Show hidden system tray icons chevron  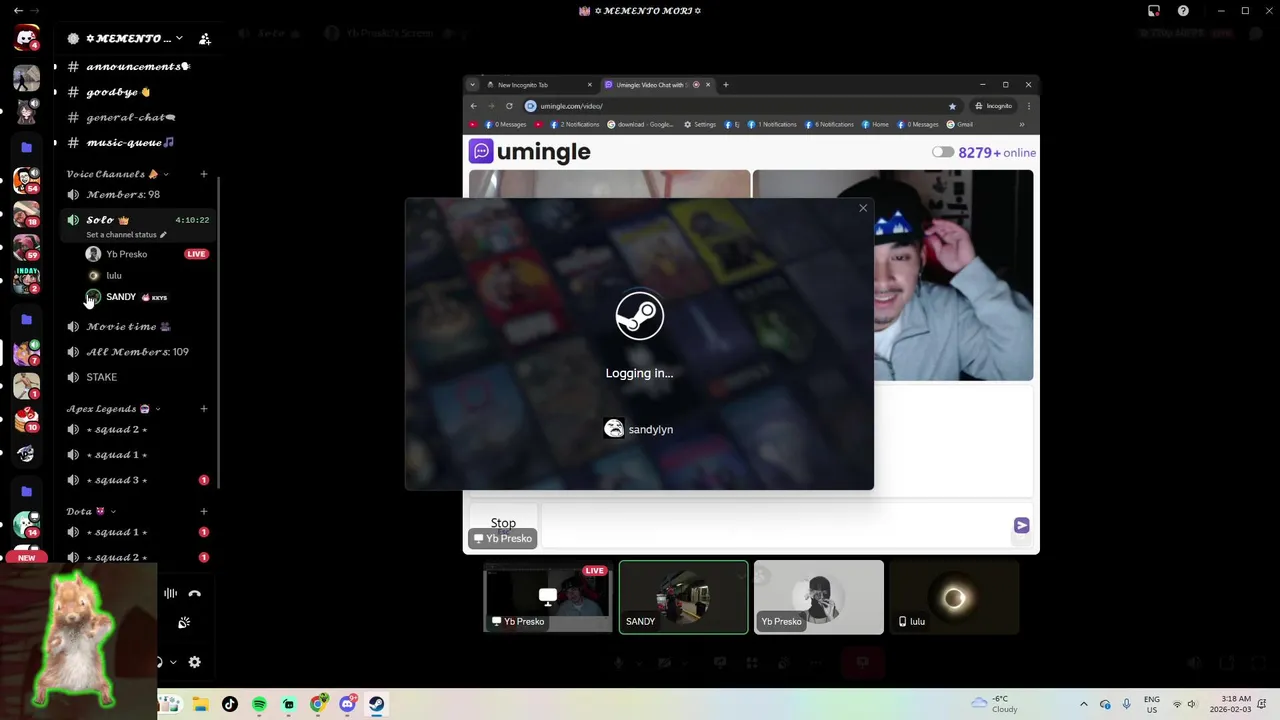pos(1083,704)
